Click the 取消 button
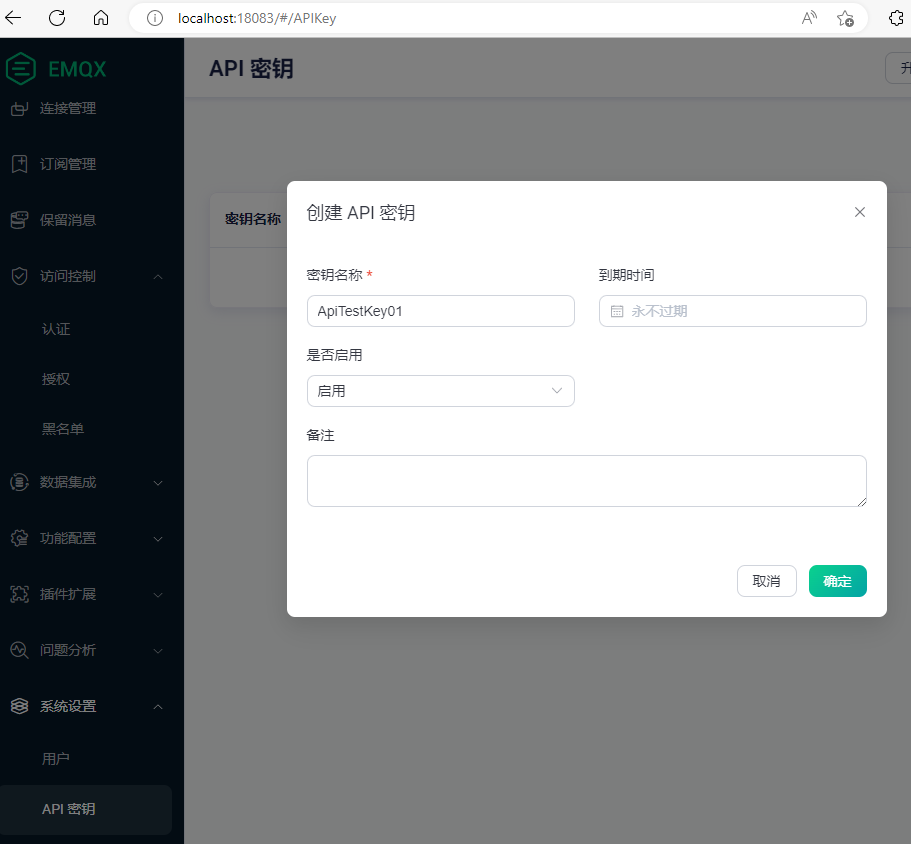This screenshot has width=911, height=844. click(766, 581)
